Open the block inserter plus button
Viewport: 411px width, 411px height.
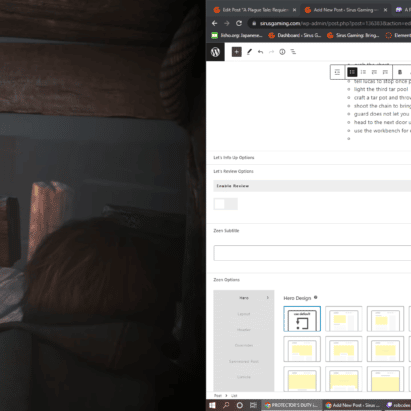click(x=237, y=52)
